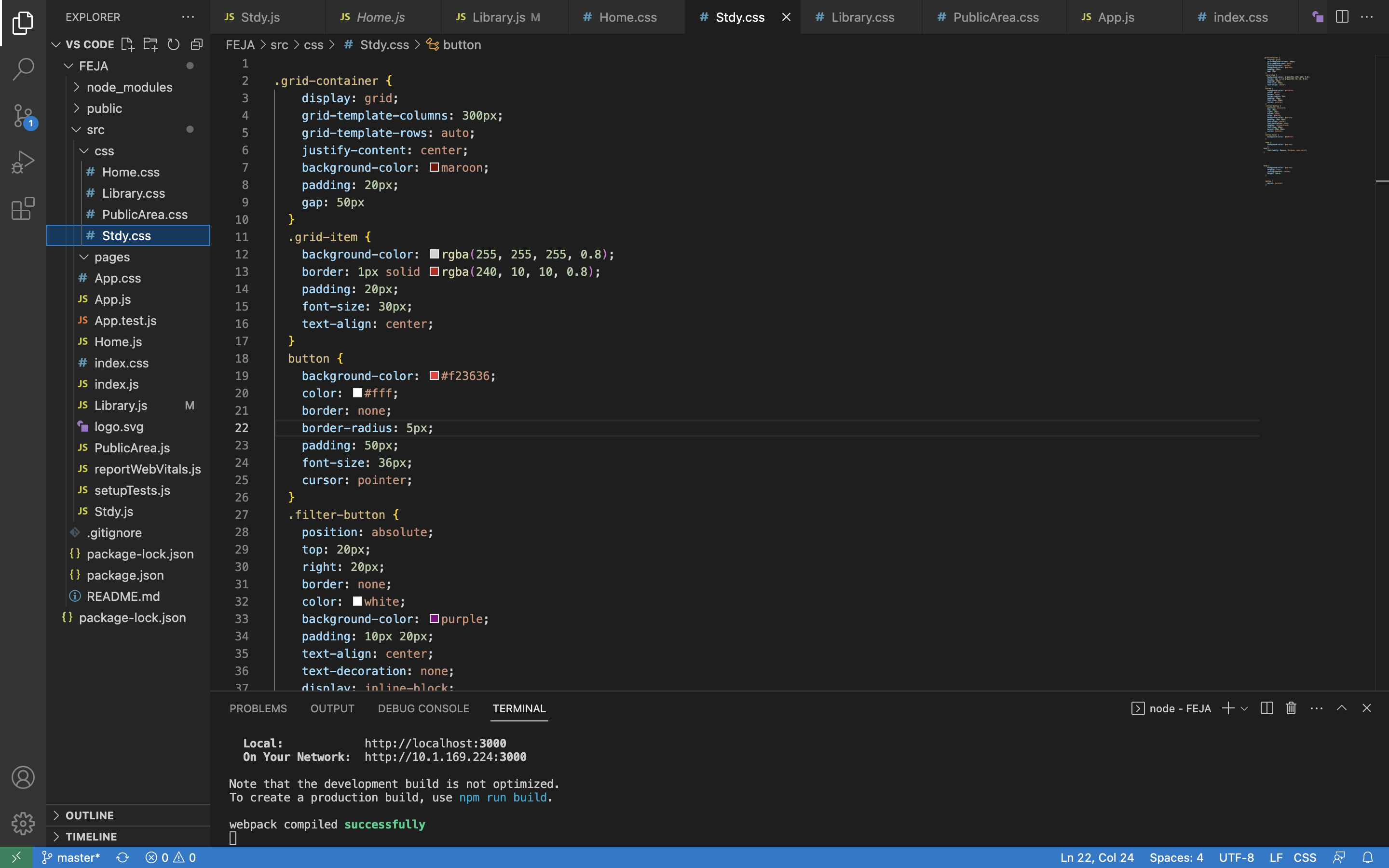Open the Extensions view

pyautogui.click(x=23, y=209)
